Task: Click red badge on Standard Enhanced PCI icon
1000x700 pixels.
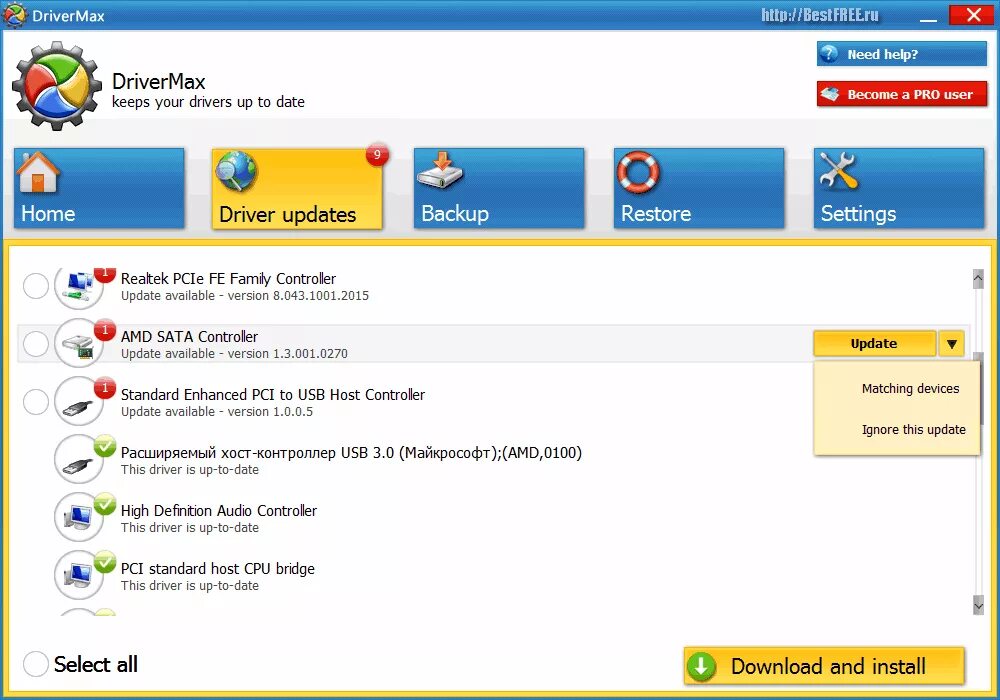Action: point(105,388)
